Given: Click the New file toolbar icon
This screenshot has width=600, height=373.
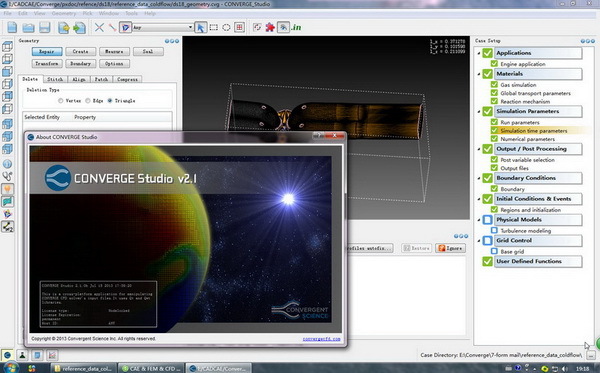Looking at the screenshot, I should (12, 28).
